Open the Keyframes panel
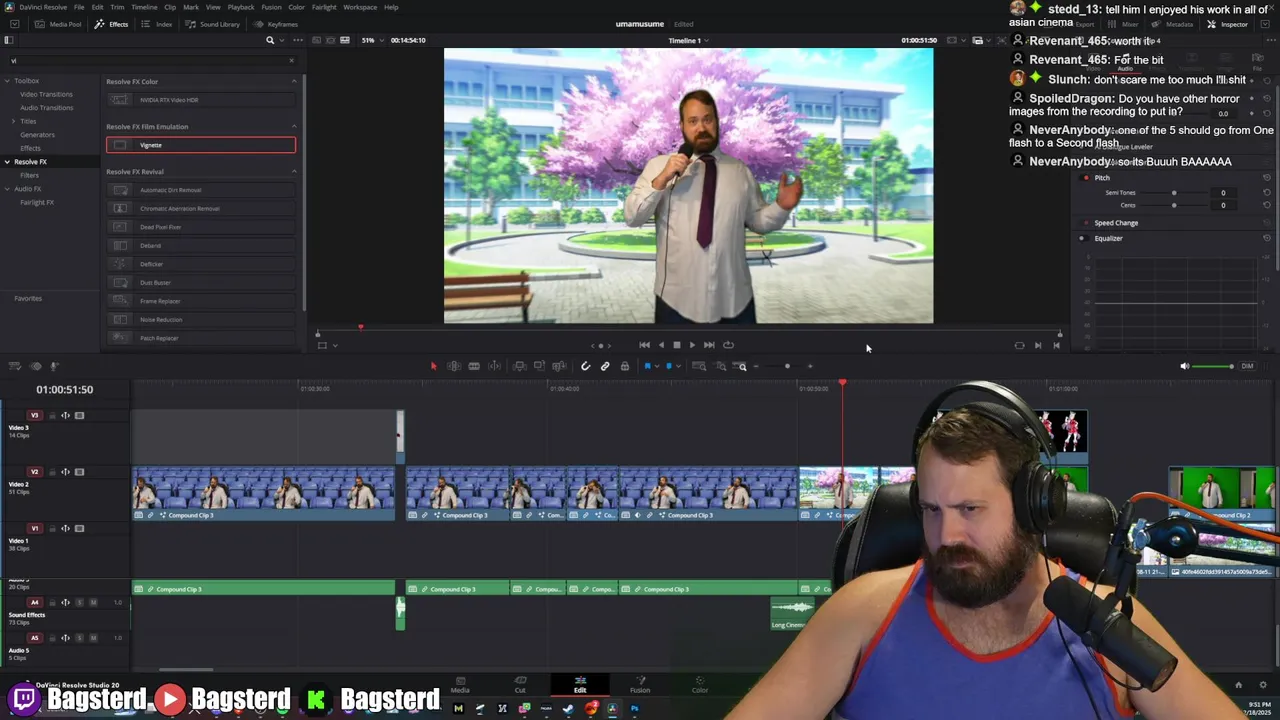Image resolution: width=1280 pixels, height=720 pixels. [276, 24]
